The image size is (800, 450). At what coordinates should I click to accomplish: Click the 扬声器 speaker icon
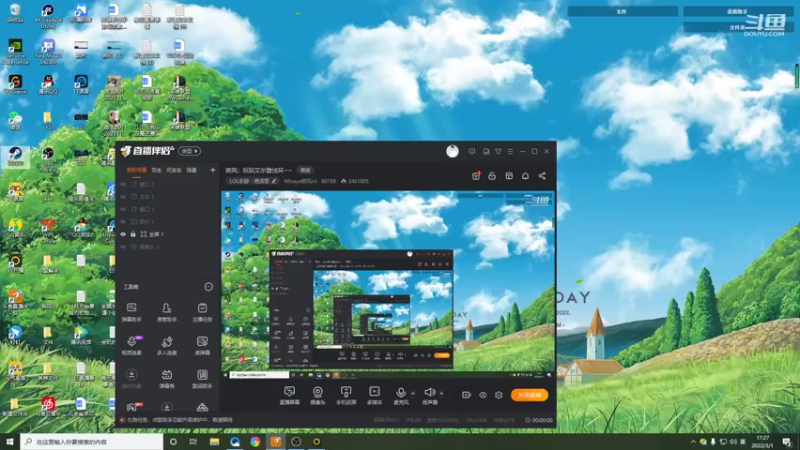[430, 392]
